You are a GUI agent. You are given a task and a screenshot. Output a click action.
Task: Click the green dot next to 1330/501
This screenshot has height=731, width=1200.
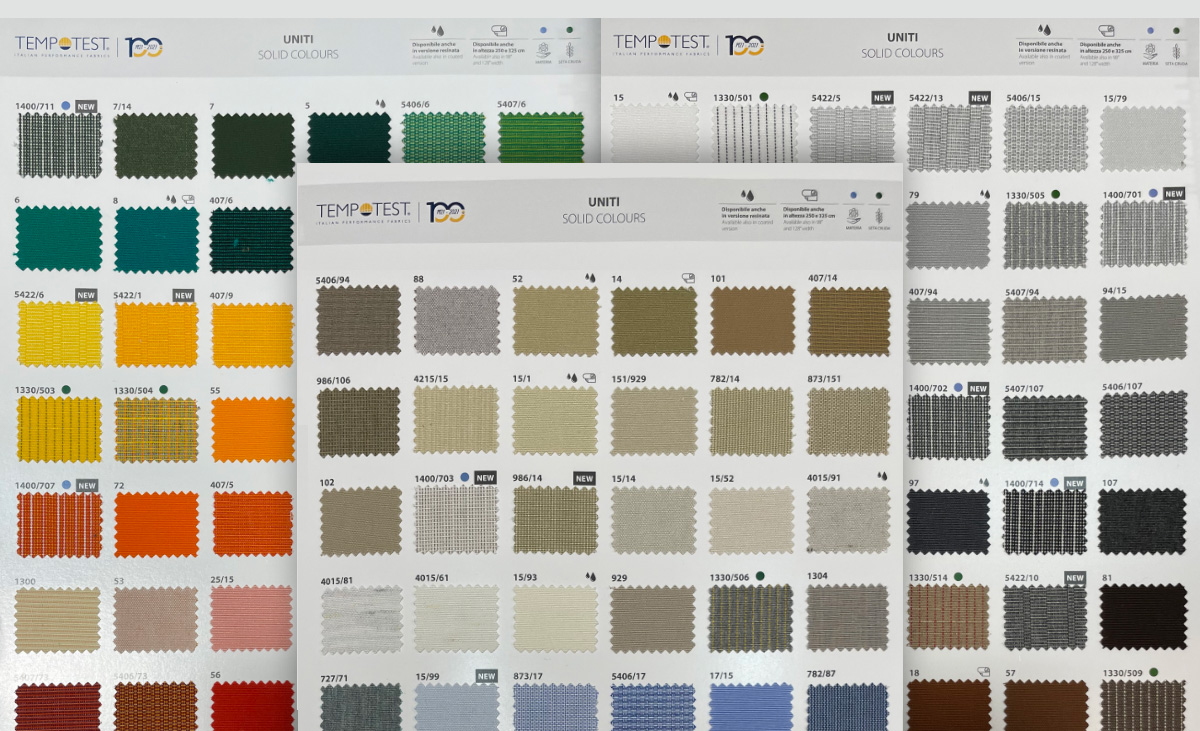pyautogui.click(x=764, y=97)
